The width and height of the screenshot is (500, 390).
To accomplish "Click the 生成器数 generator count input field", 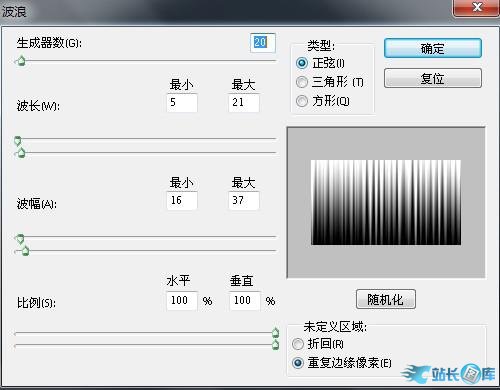I will [263, 43].
